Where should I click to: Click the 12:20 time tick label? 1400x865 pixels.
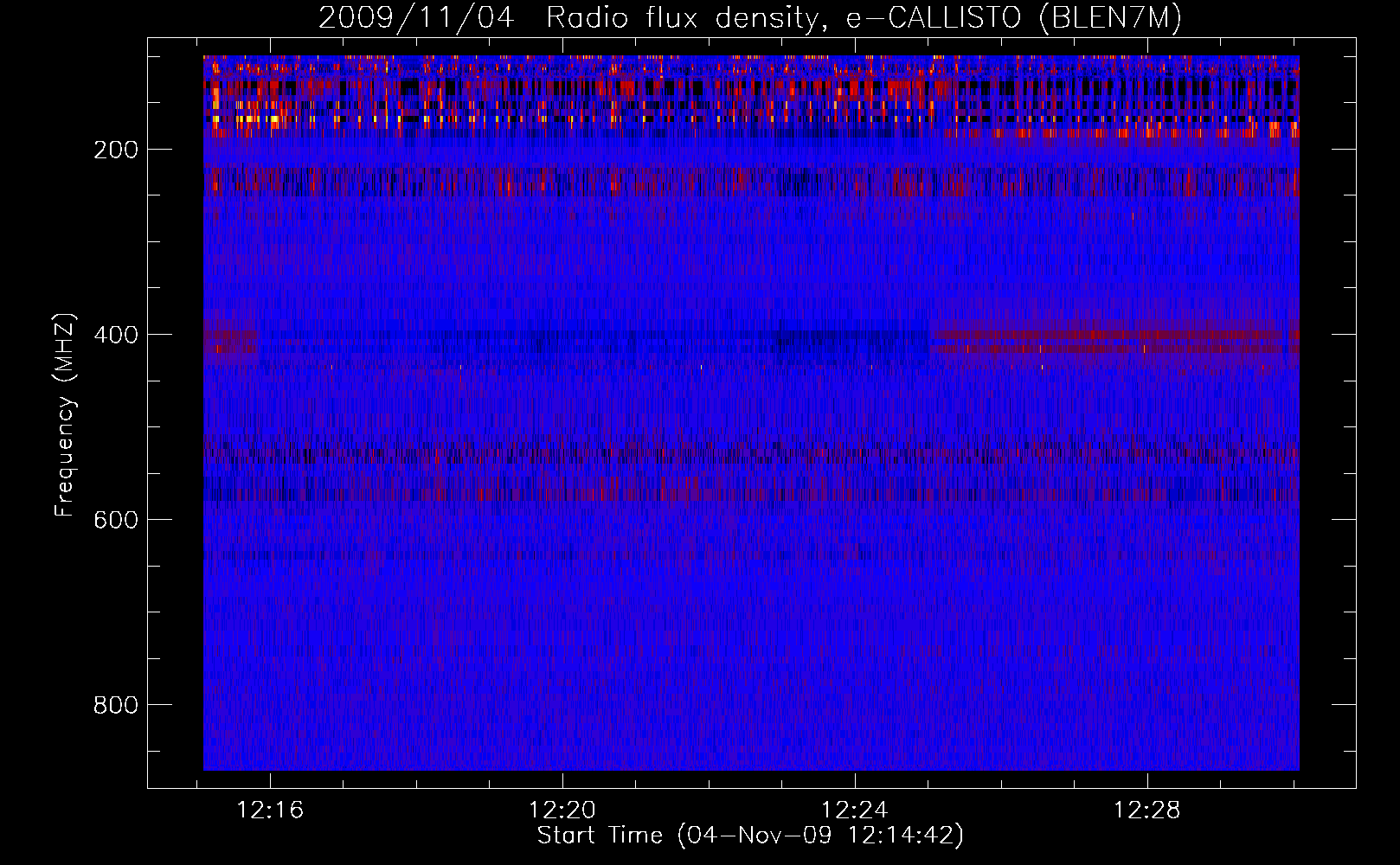563,811
